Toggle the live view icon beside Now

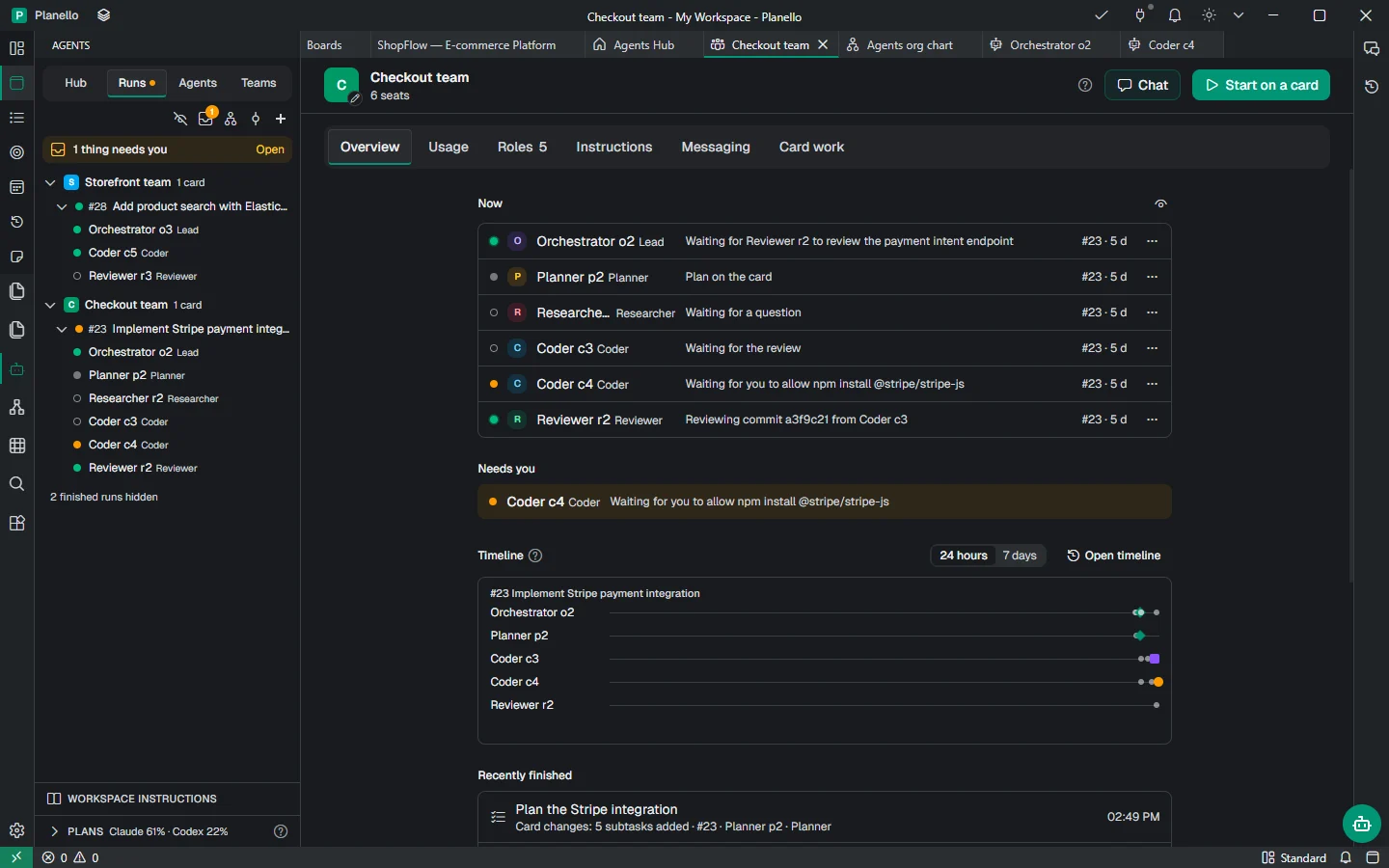tap(1161, 203)
